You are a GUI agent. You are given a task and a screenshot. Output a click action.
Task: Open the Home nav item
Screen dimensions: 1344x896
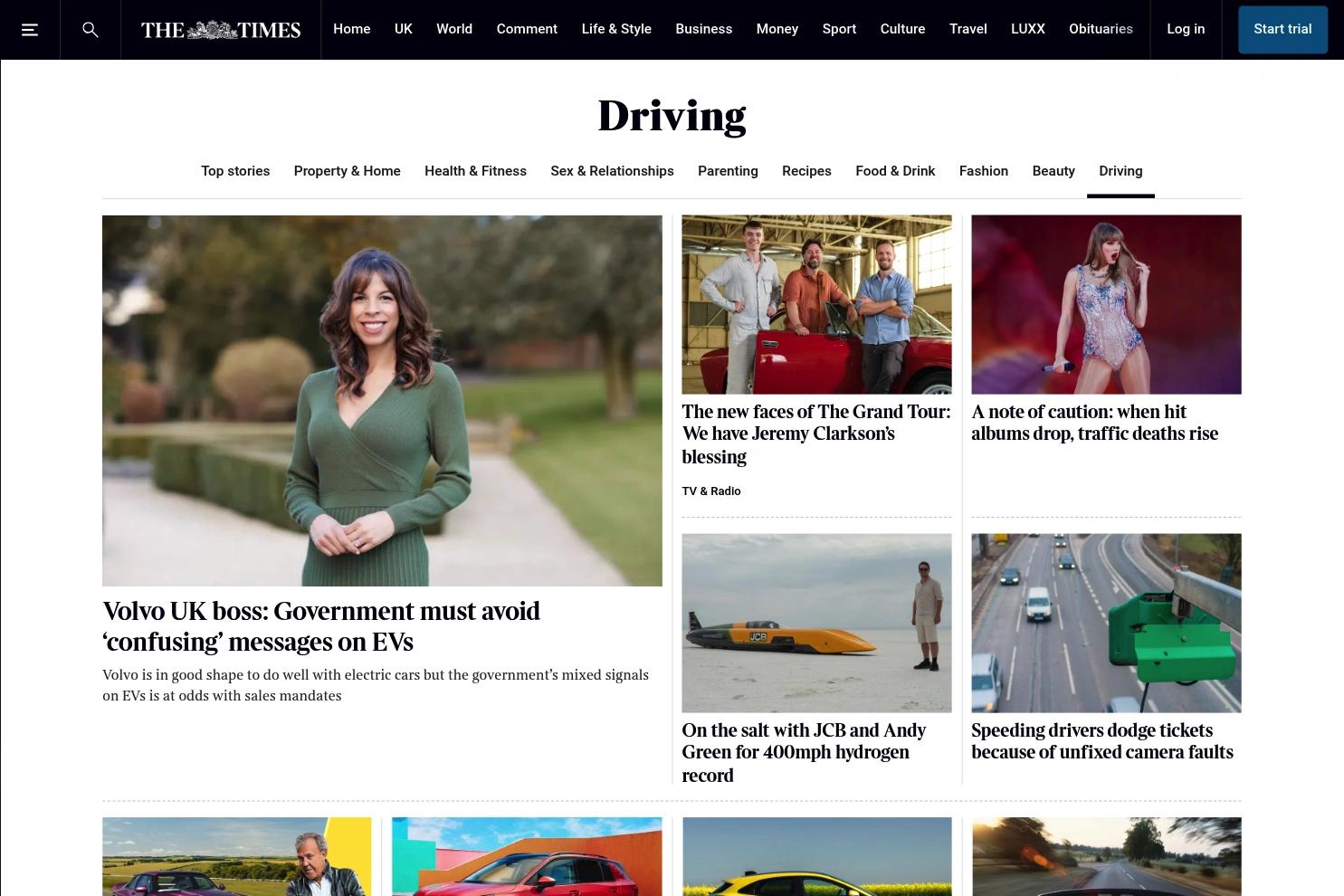[351, 29]
